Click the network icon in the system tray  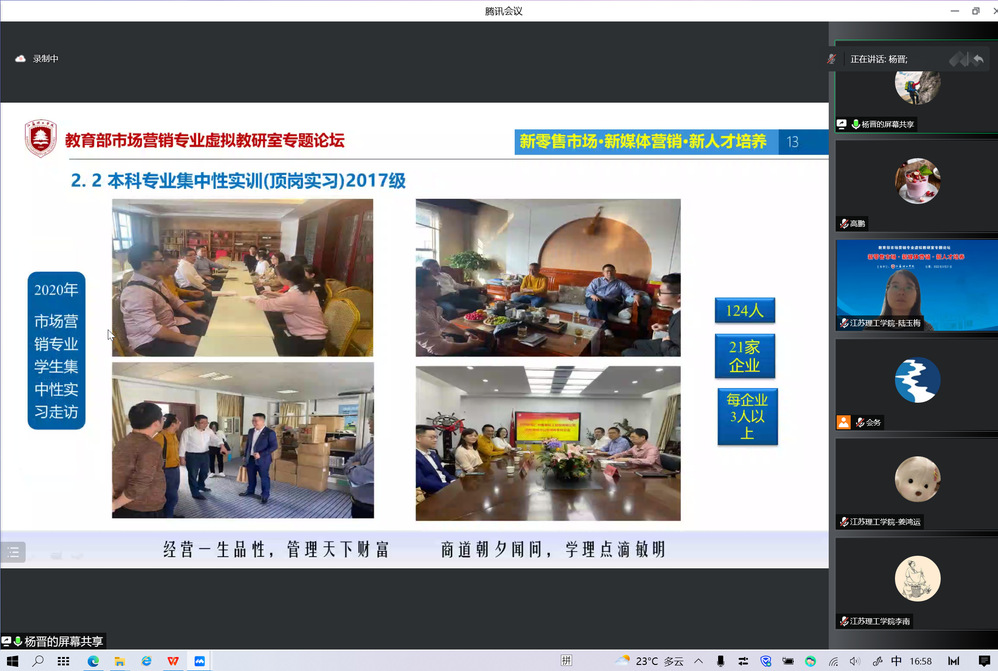[833, 661]
